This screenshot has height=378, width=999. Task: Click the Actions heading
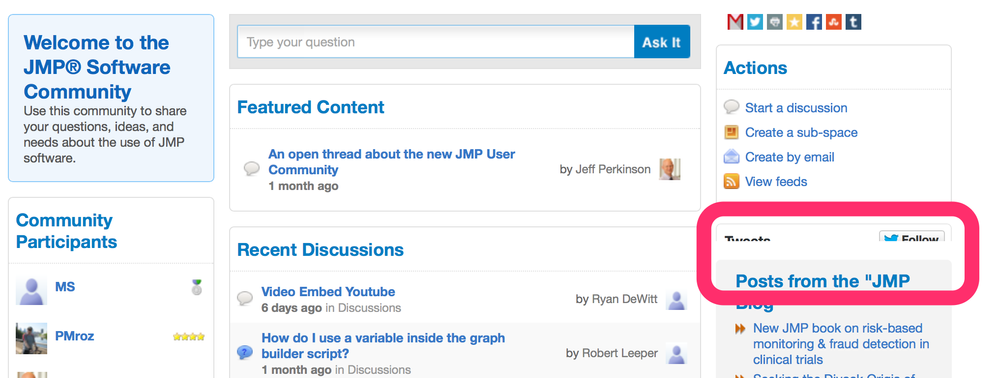(756, 68)
